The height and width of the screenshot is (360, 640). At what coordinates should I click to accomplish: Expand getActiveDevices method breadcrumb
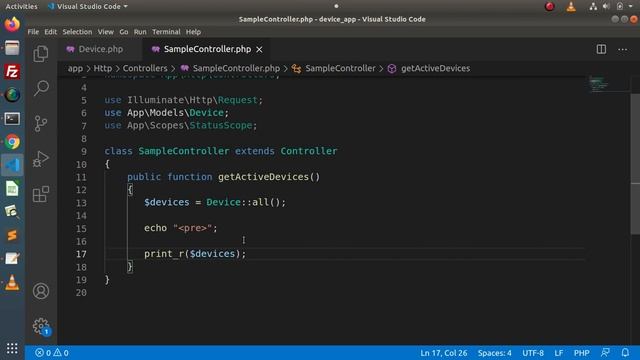pyautogui.click(x=435, y=69)
